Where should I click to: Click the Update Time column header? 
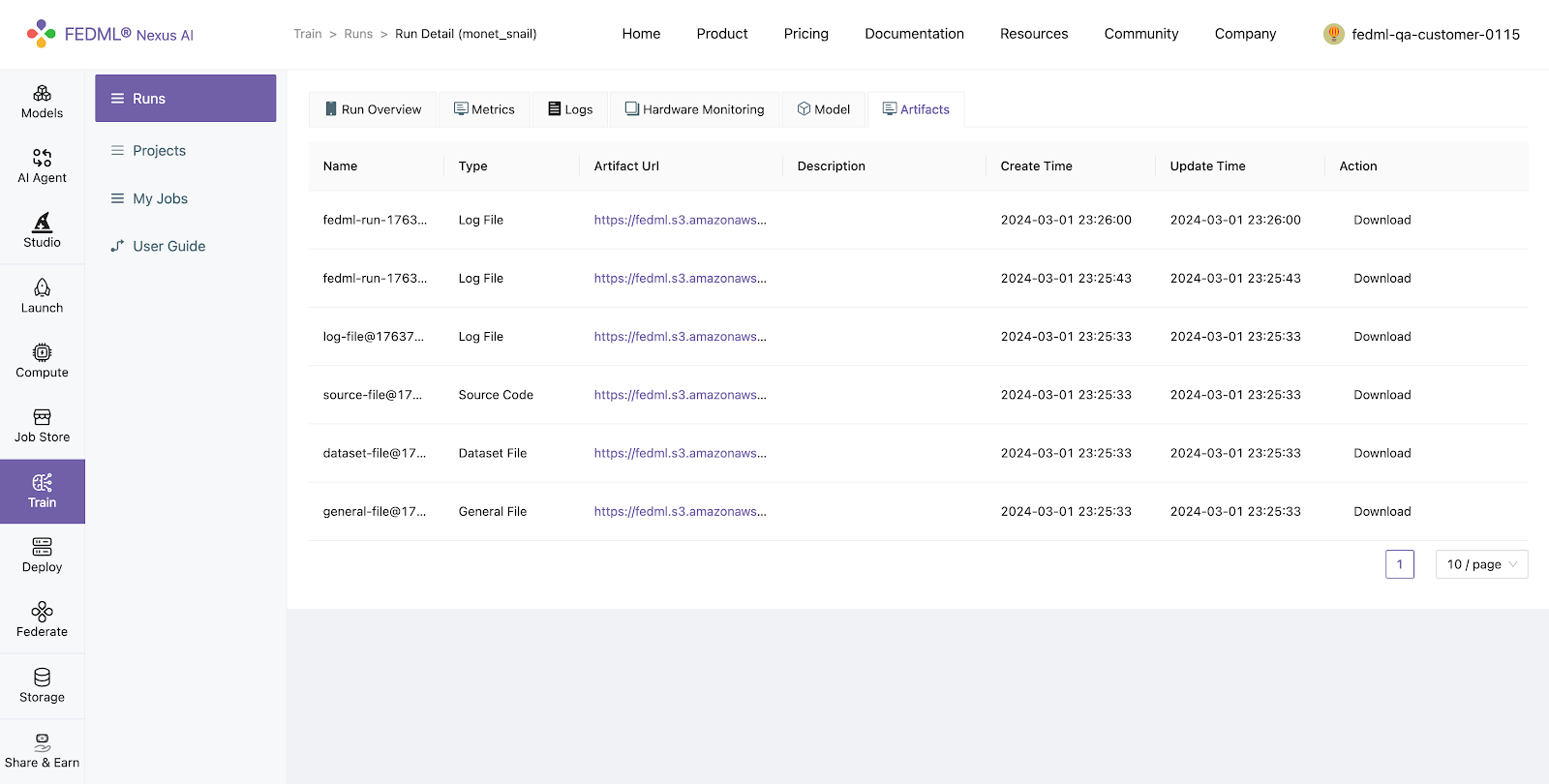[x=1207, y=166]
